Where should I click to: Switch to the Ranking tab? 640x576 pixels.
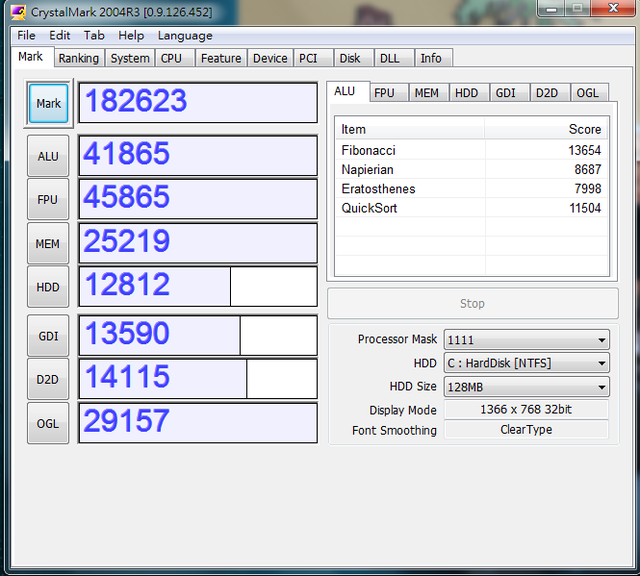[79, 58]
